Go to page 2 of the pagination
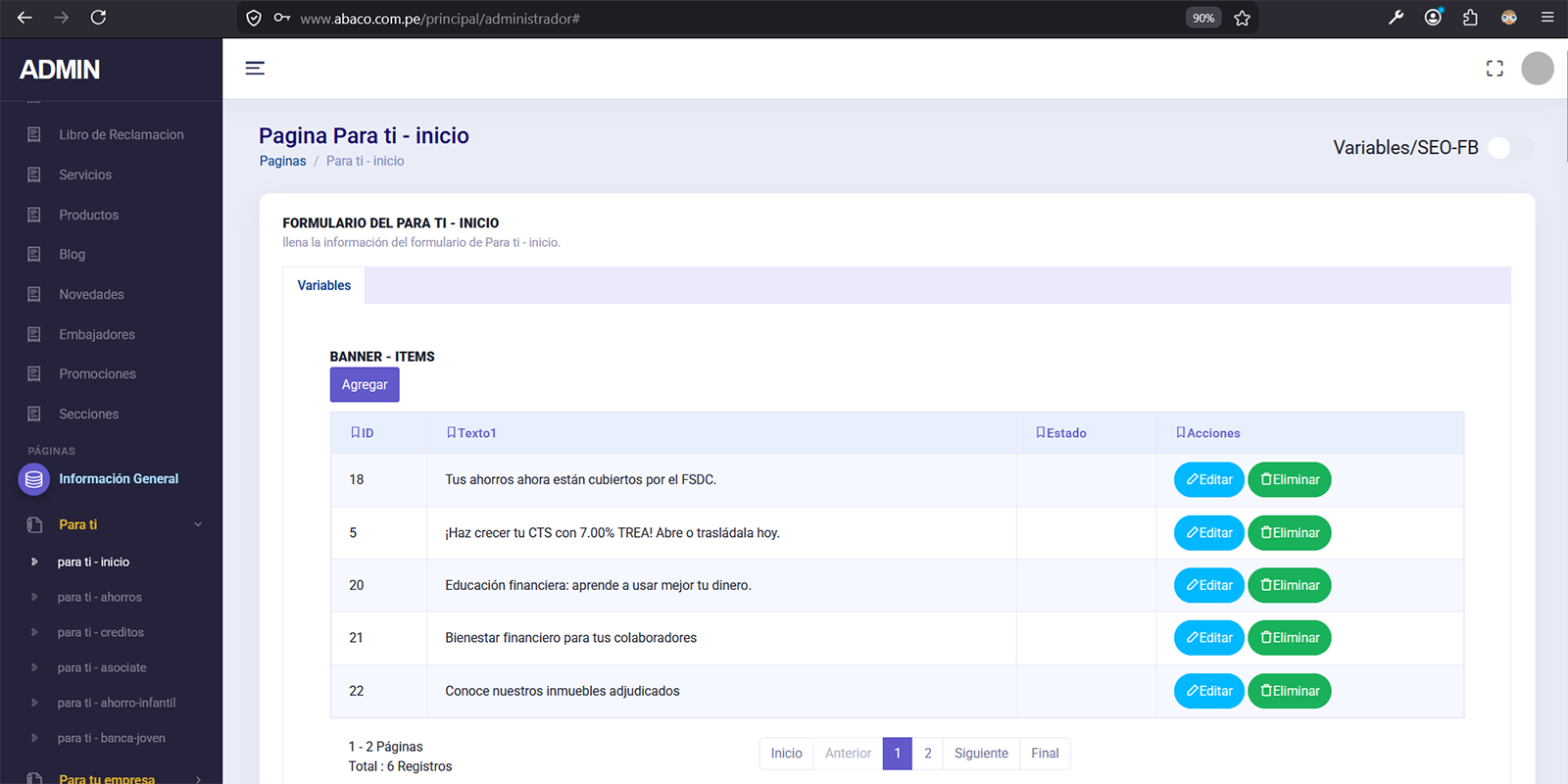The width and height of the screenshot is (1568, 784). (x=927, y=754)
